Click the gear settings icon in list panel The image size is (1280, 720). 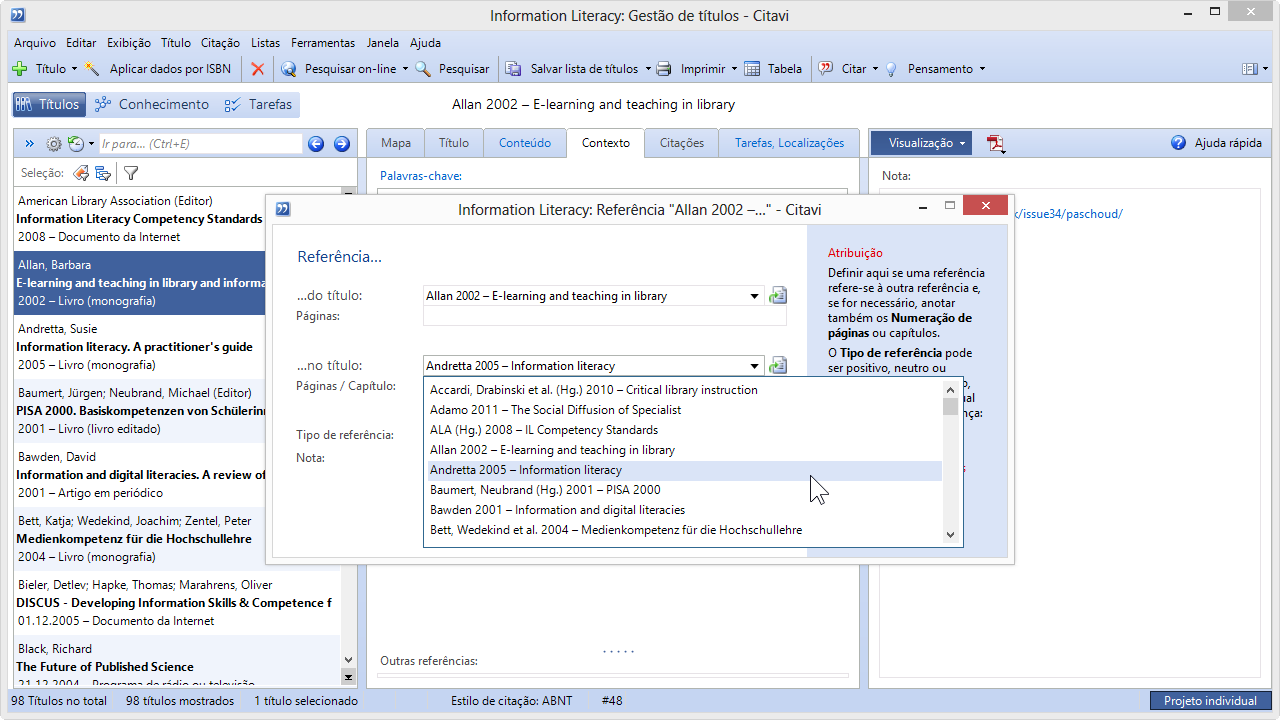pyautogui.click(x=54, y=144)
